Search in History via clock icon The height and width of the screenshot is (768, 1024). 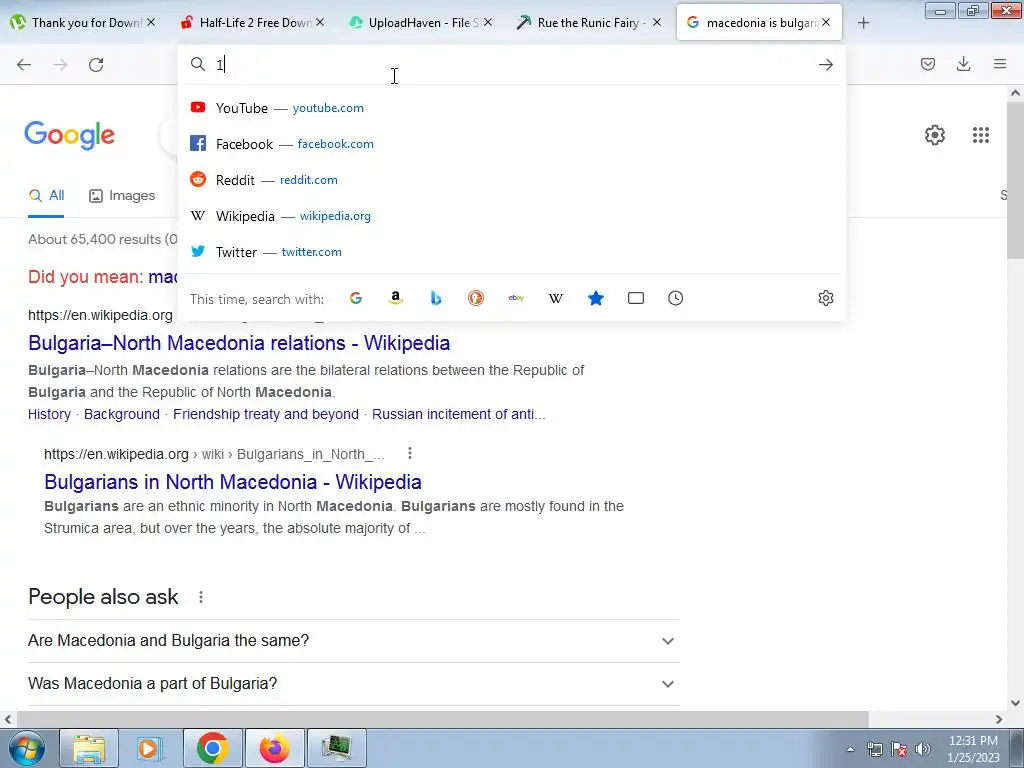coord(675,298)
